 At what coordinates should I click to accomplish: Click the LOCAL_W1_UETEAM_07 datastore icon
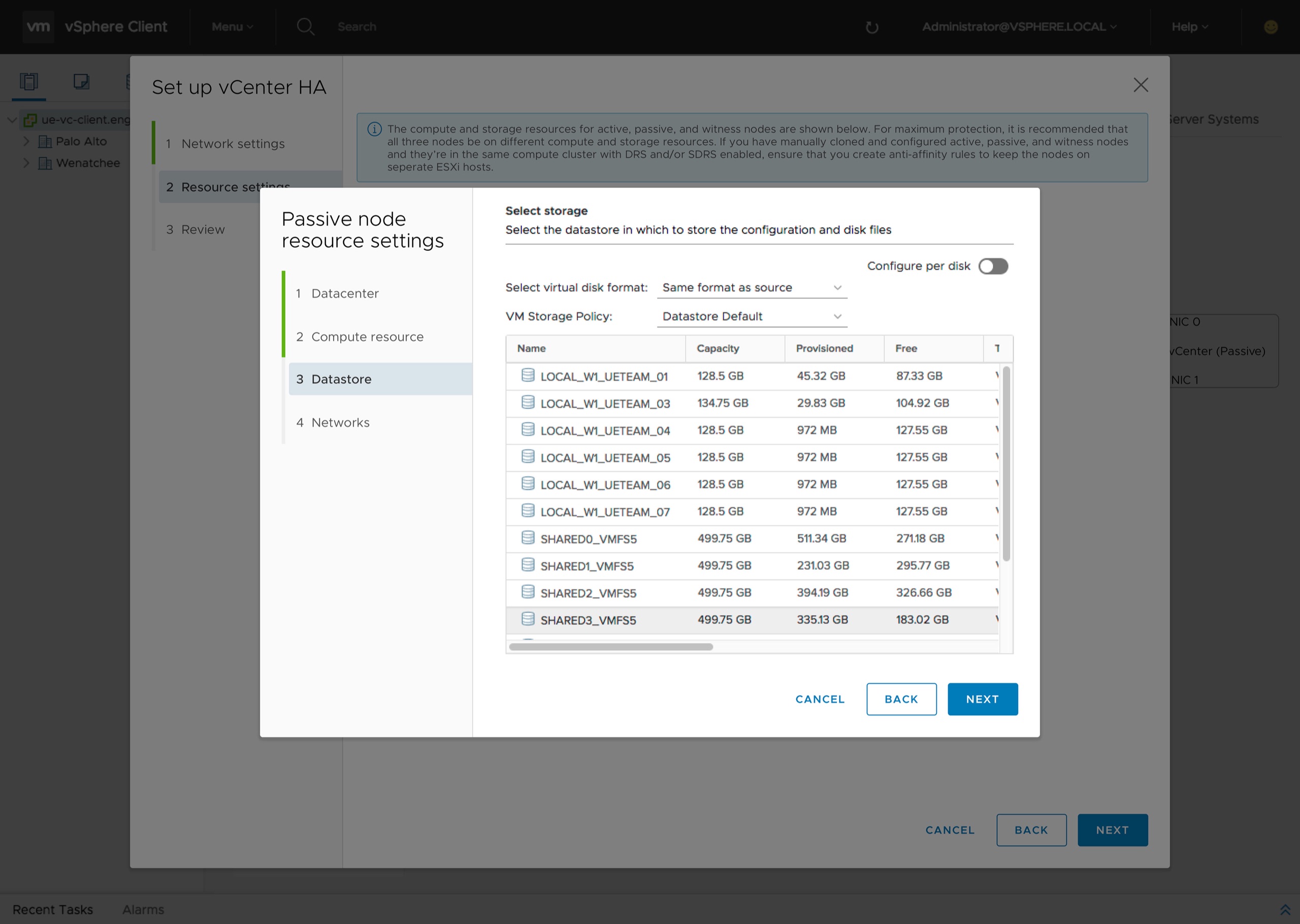tap(528, 510)
